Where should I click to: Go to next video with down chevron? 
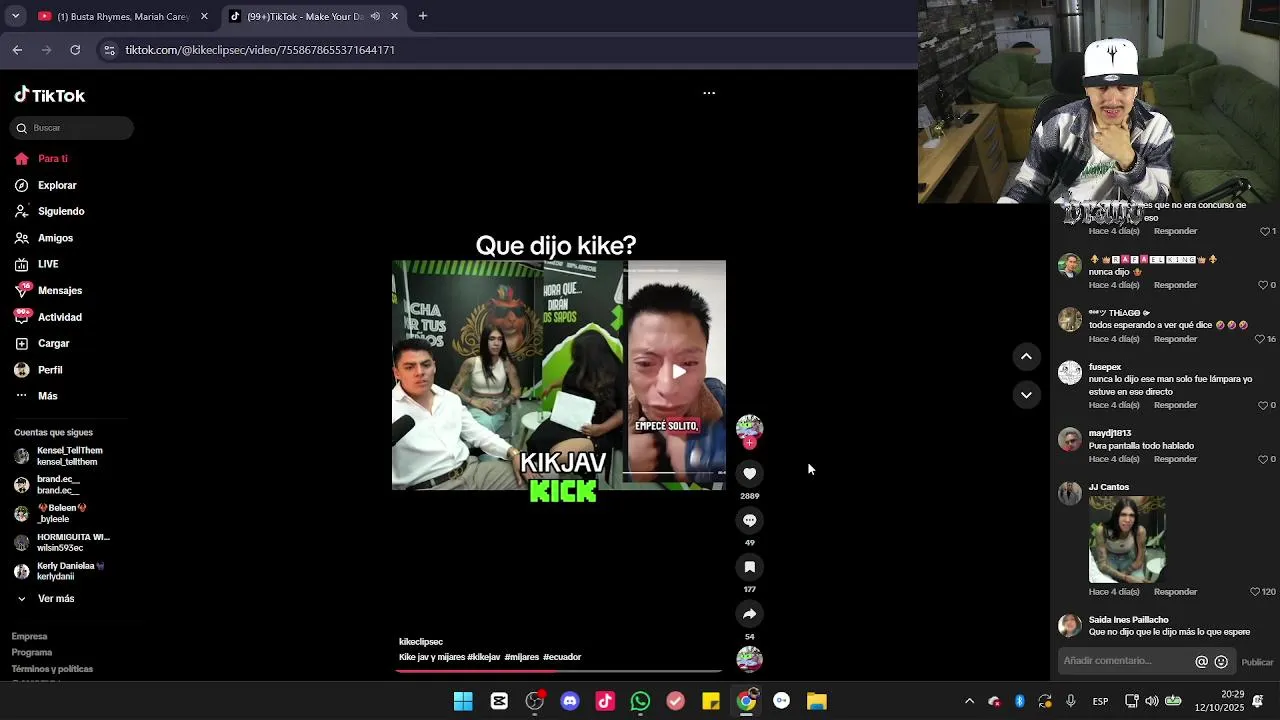[1026, 395]
